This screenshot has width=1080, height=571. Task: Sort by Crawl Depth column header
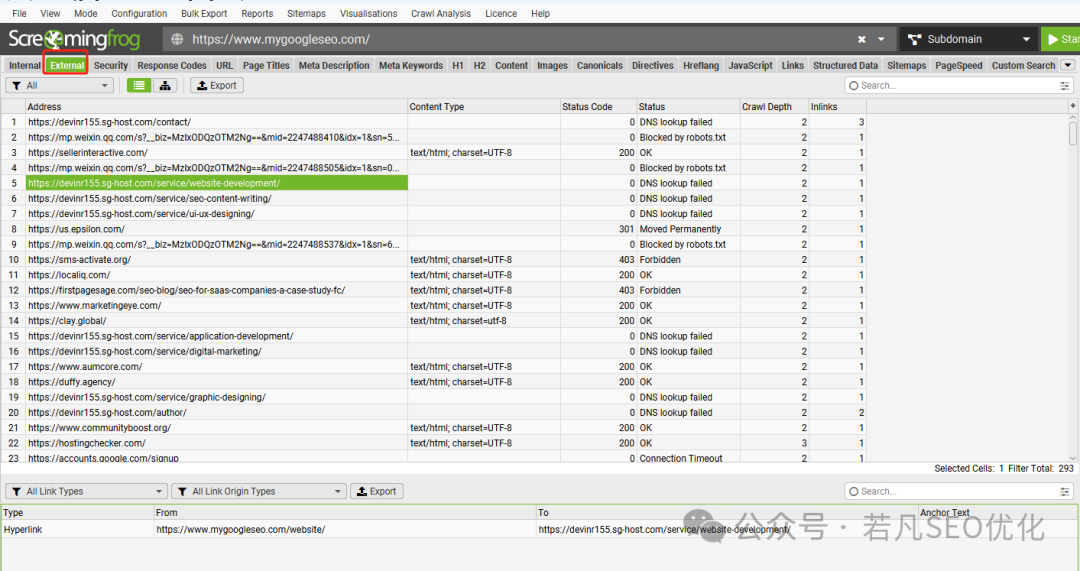pos(774,107)
